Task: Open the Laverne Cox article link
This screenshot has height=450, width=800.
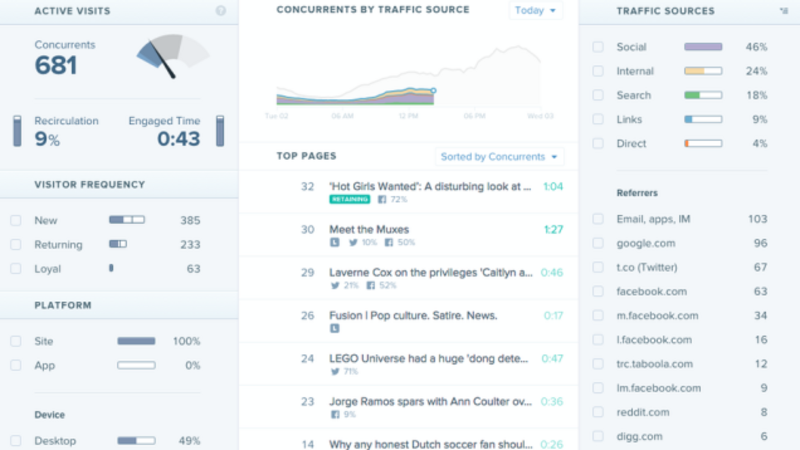Action: point(430,272)
